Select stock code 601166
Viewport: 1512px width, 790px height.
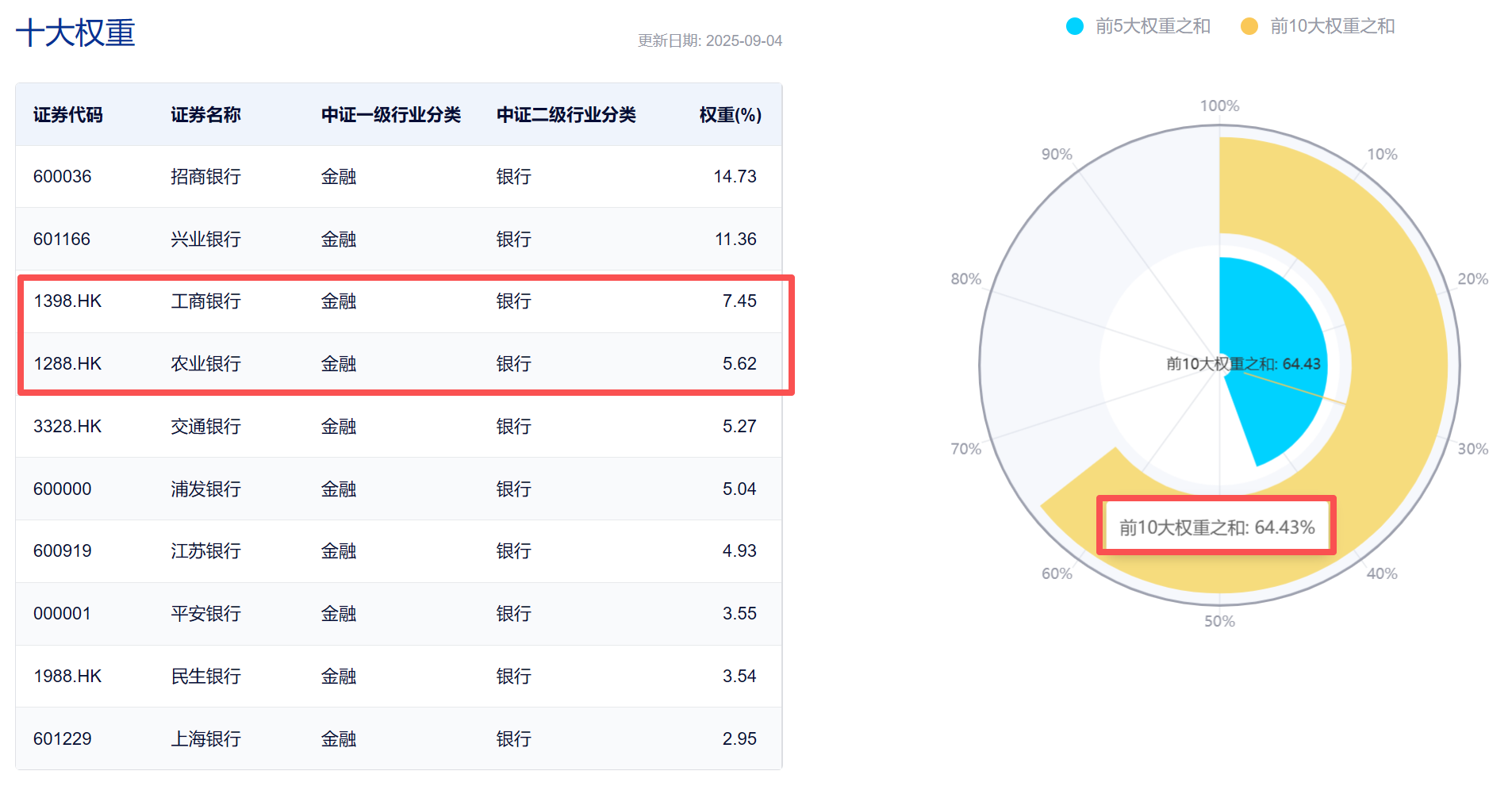pyautogui.click(x=62, y=239)
